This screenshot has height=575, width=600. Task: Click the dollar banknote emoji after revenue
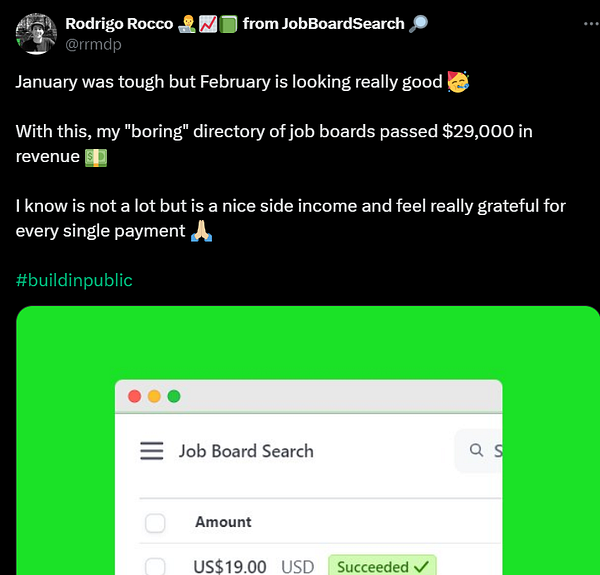[x=96, y=158]
